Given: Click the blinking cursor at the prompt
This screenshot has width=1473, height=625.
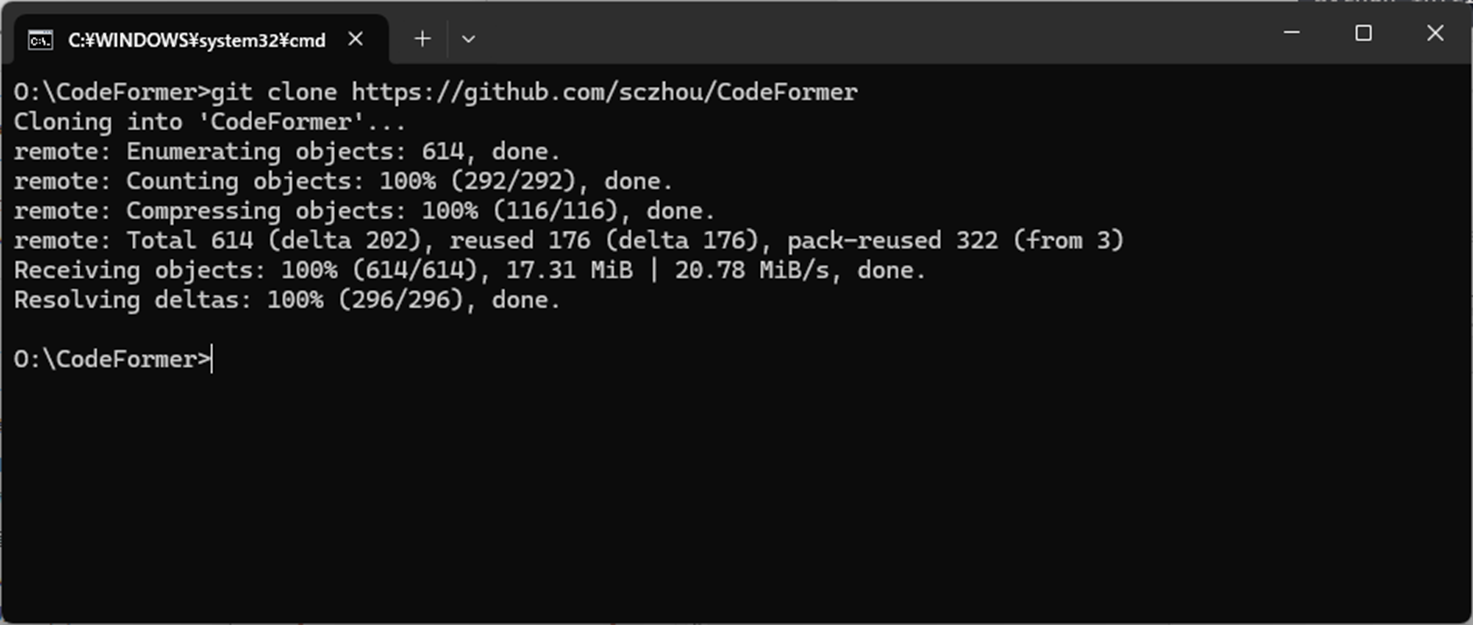Looking at the screenshot, I should click(211, 358).
